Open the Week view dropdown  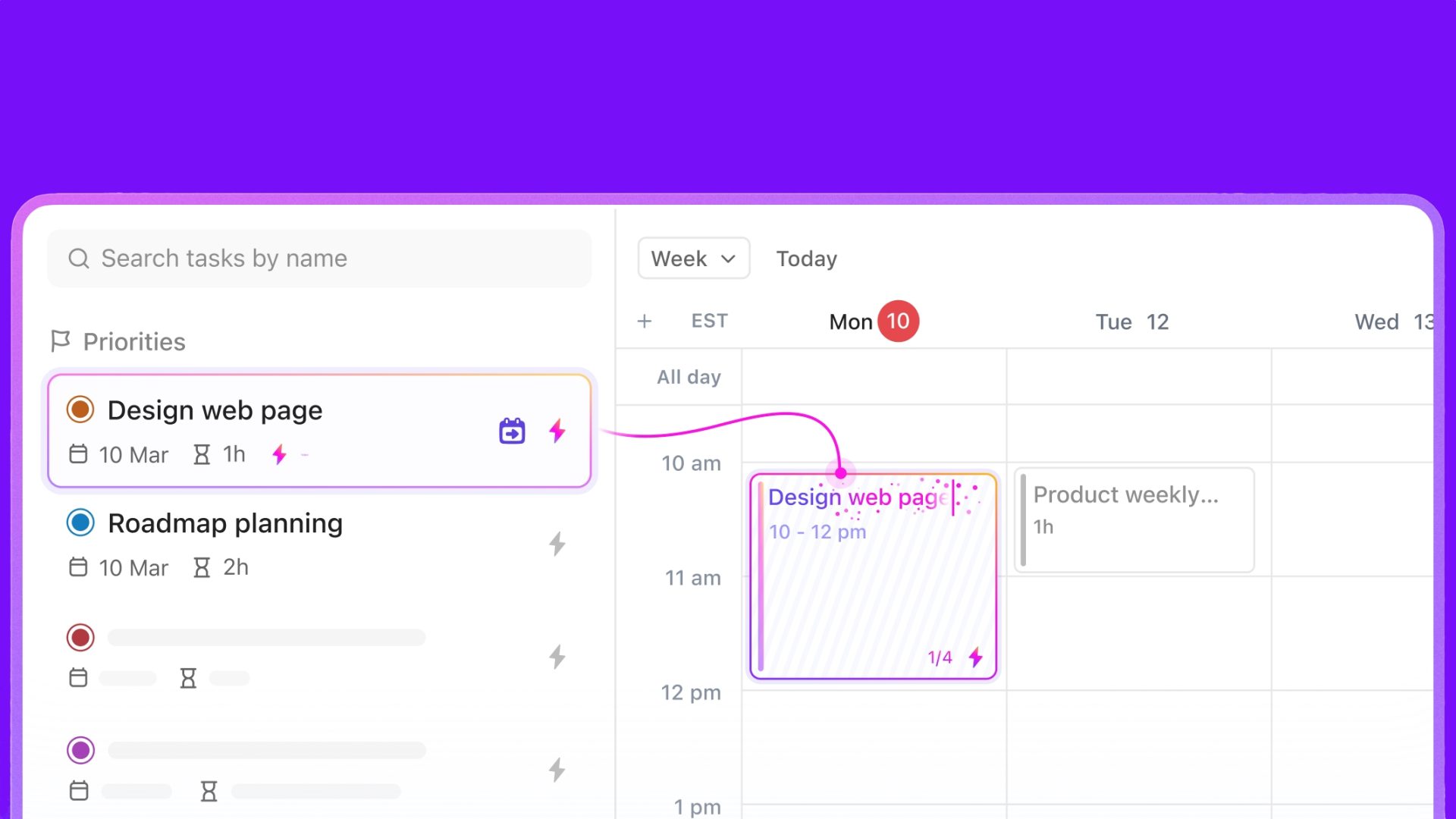click(693, 259)
